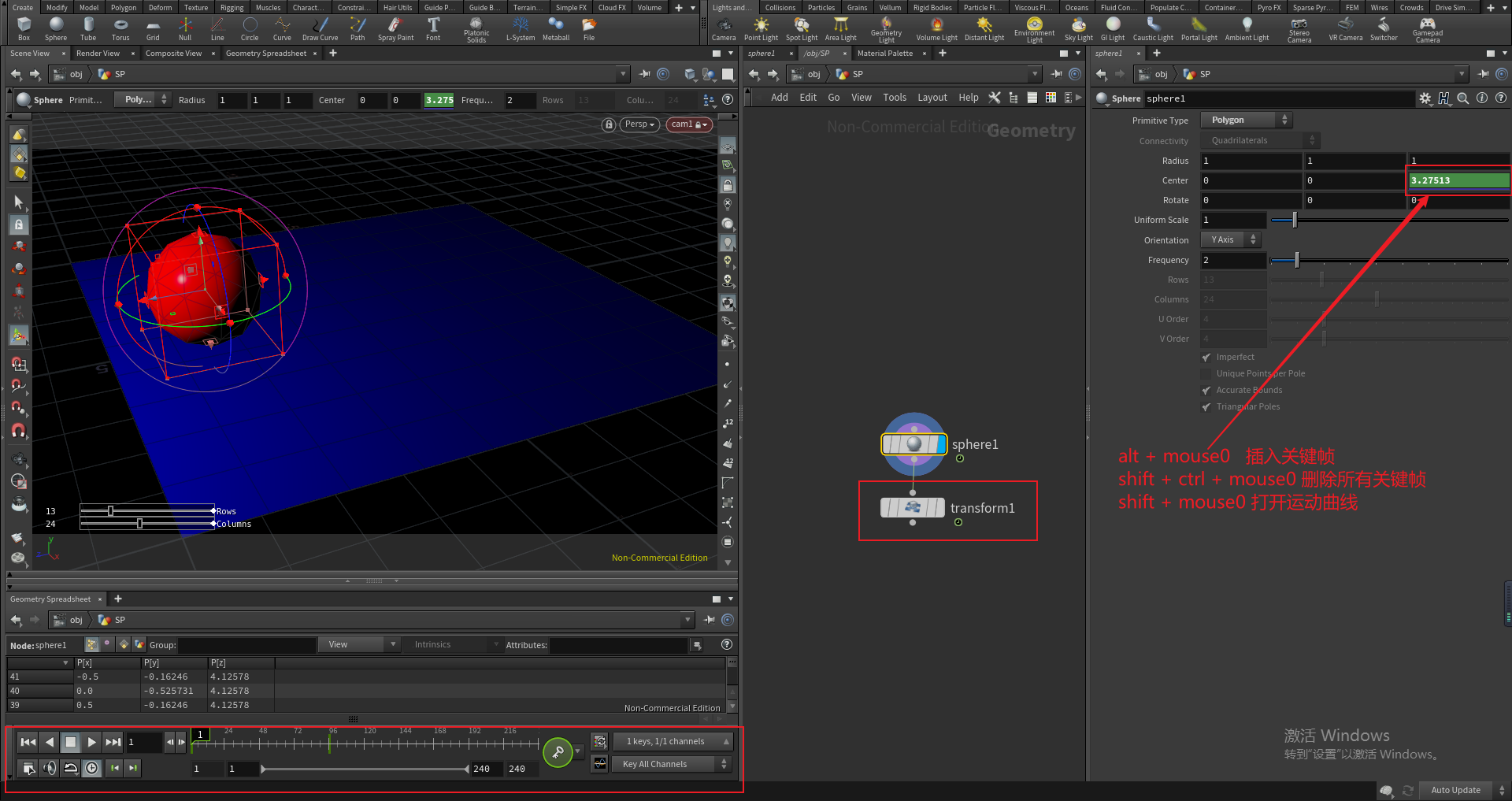Open the Orientation Y Axis dropdown
1512x801 pixels.
coord(1230,240)
